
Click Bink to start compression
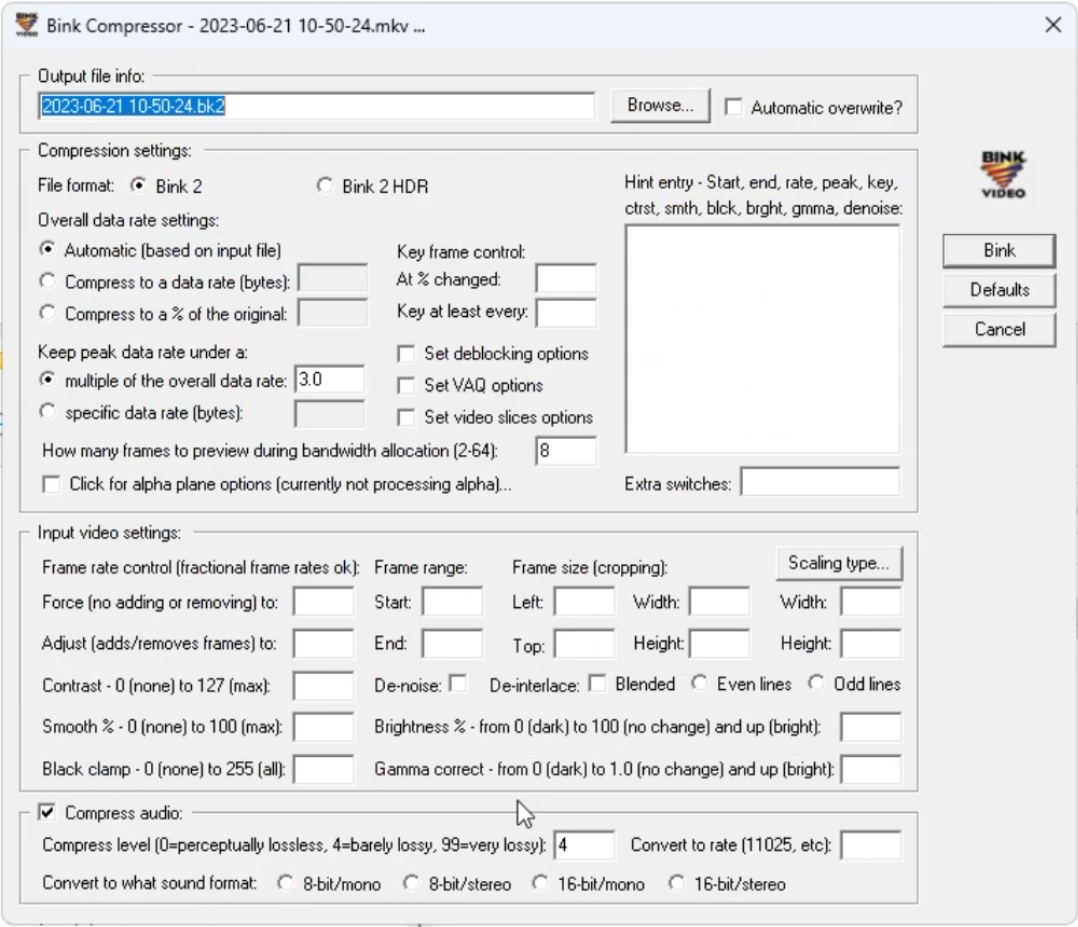click(998, 251)
